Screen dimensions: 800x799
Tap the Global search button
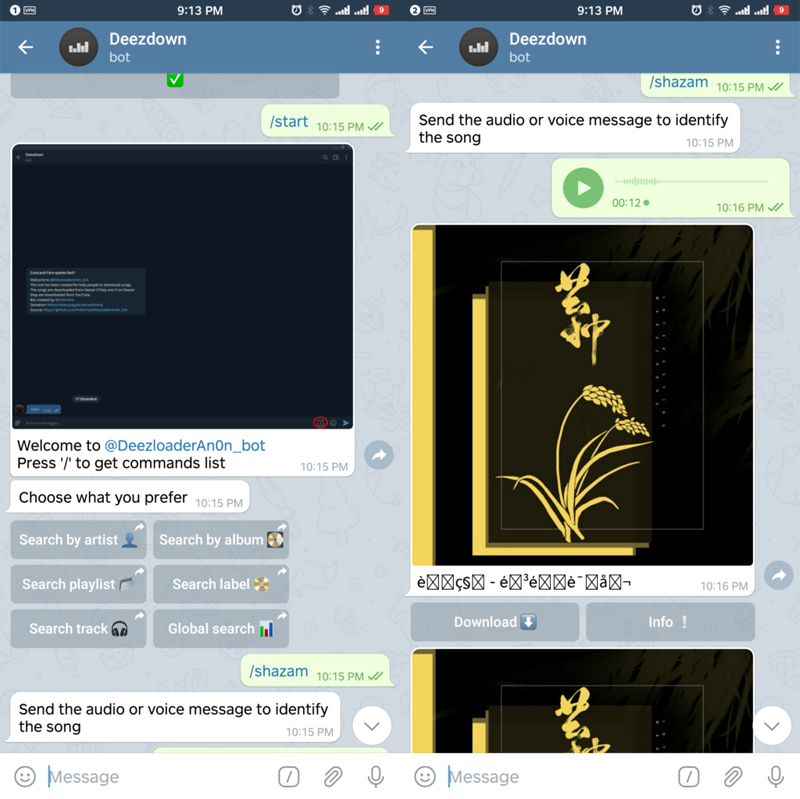221,629
